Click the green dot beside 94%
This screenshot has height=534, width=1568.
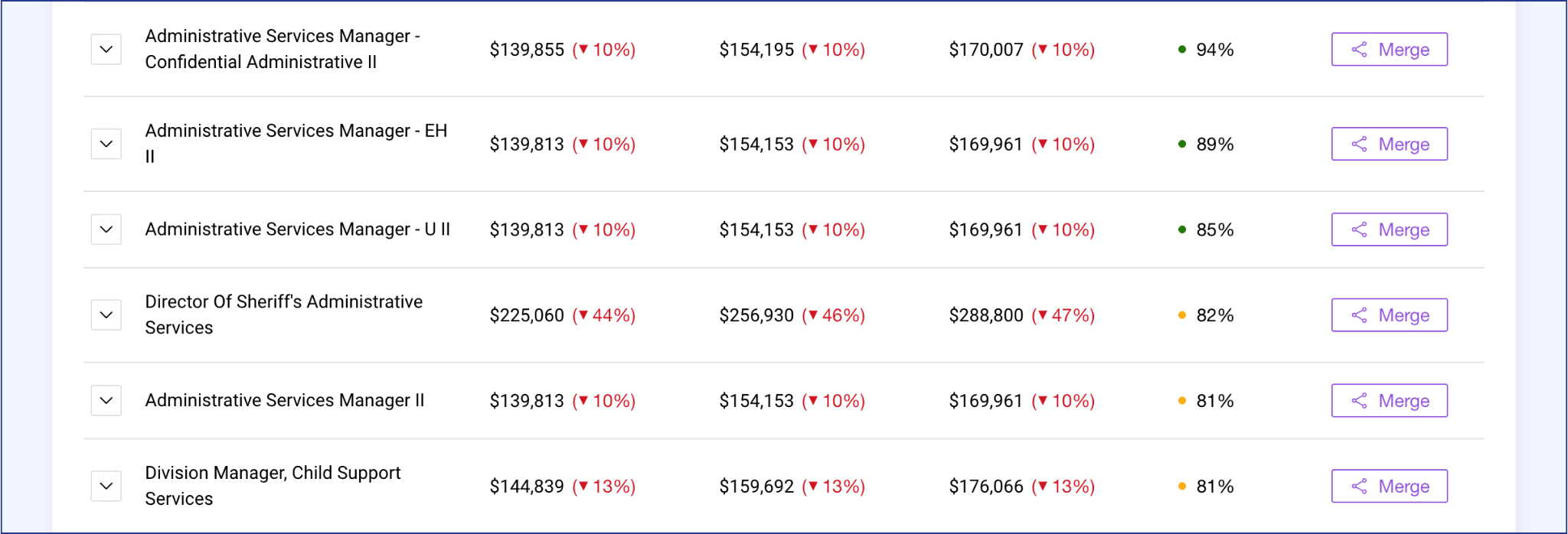[1182, 50]
